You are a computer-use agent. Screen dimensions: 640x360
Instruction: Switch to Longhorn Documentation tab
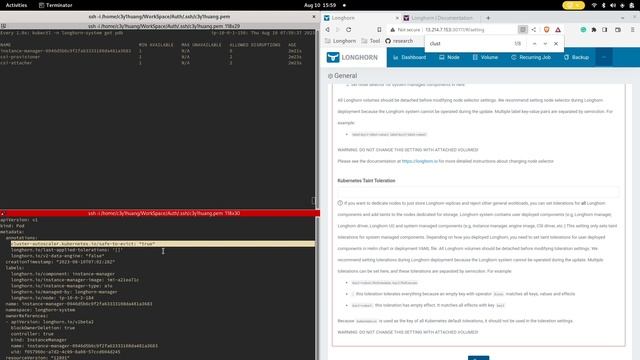coord(442,18)
